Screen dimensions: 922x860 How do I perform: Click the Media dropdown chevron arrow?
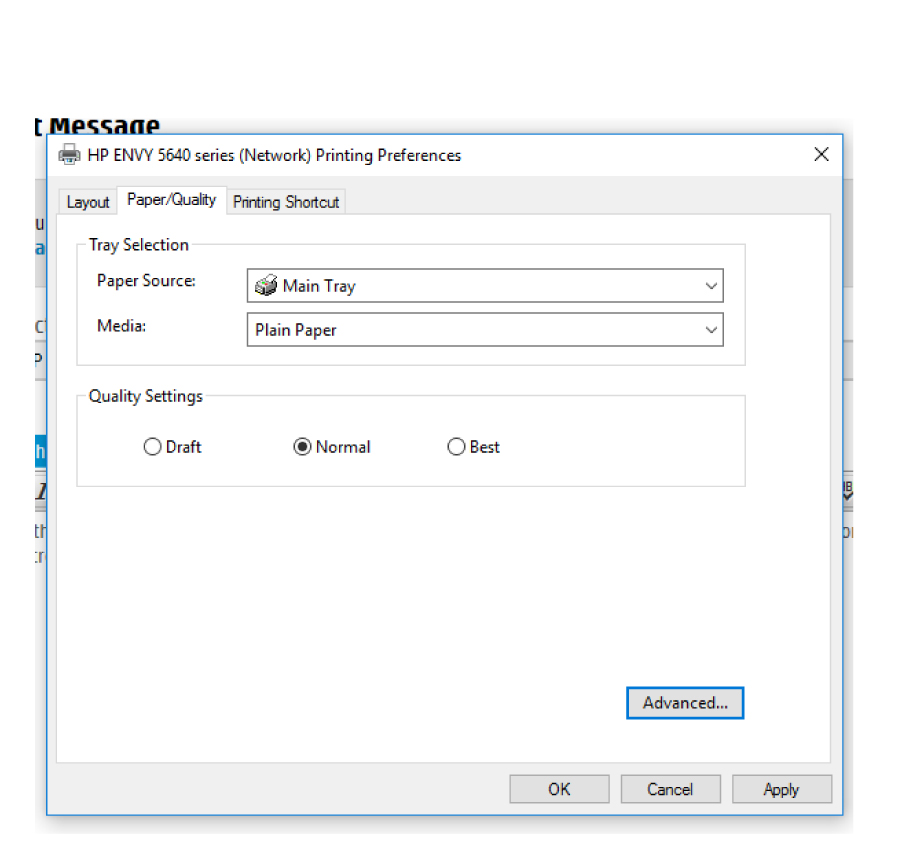point(711,330)
